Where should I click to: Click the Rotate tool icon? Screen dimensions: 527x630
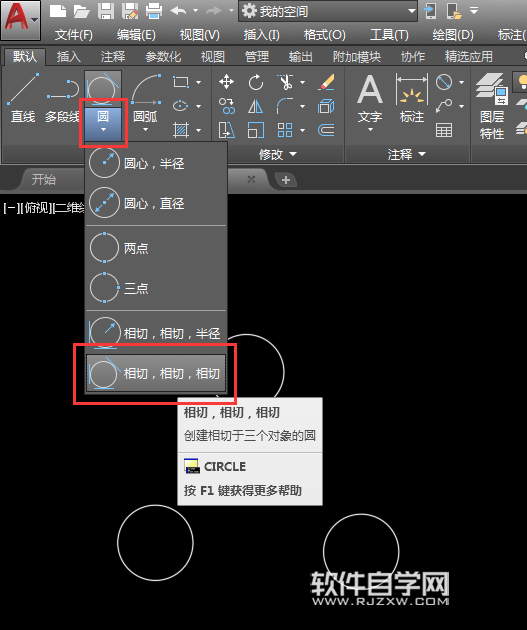tap(255, 82)
